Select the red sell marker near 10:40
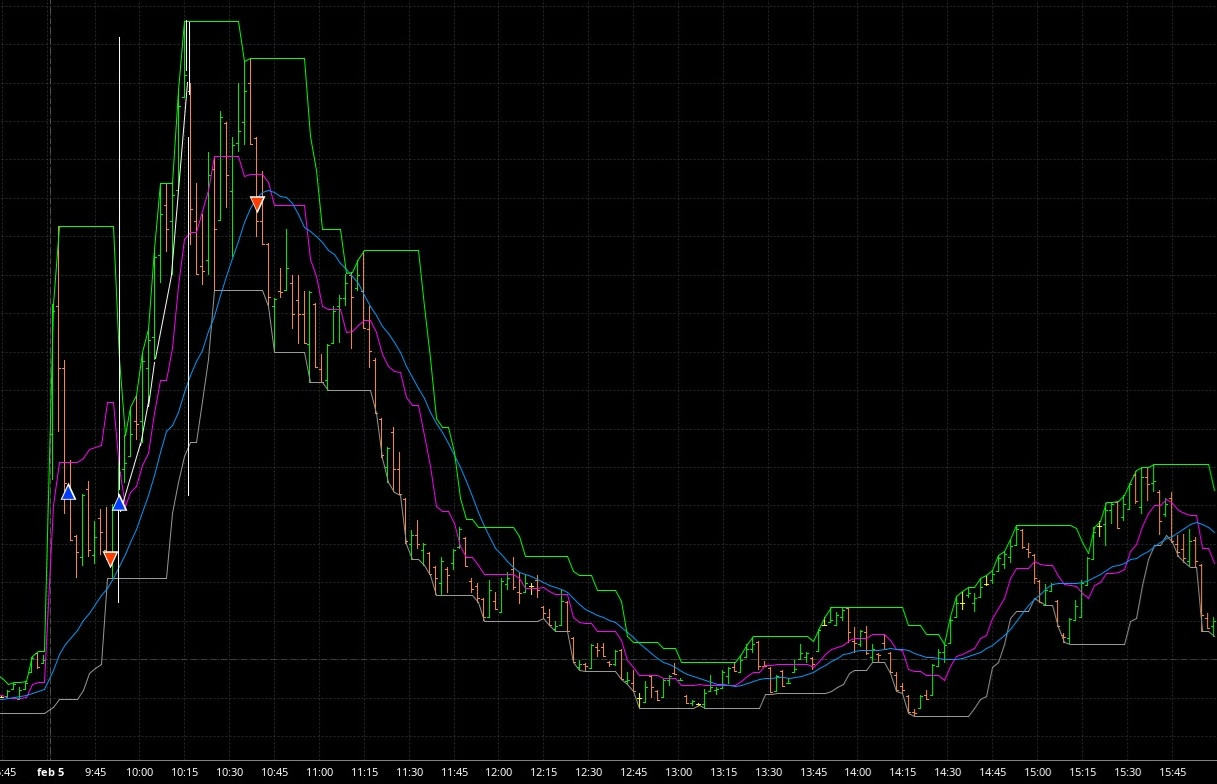Screen dimensions: 1217x784 (257, 204)
